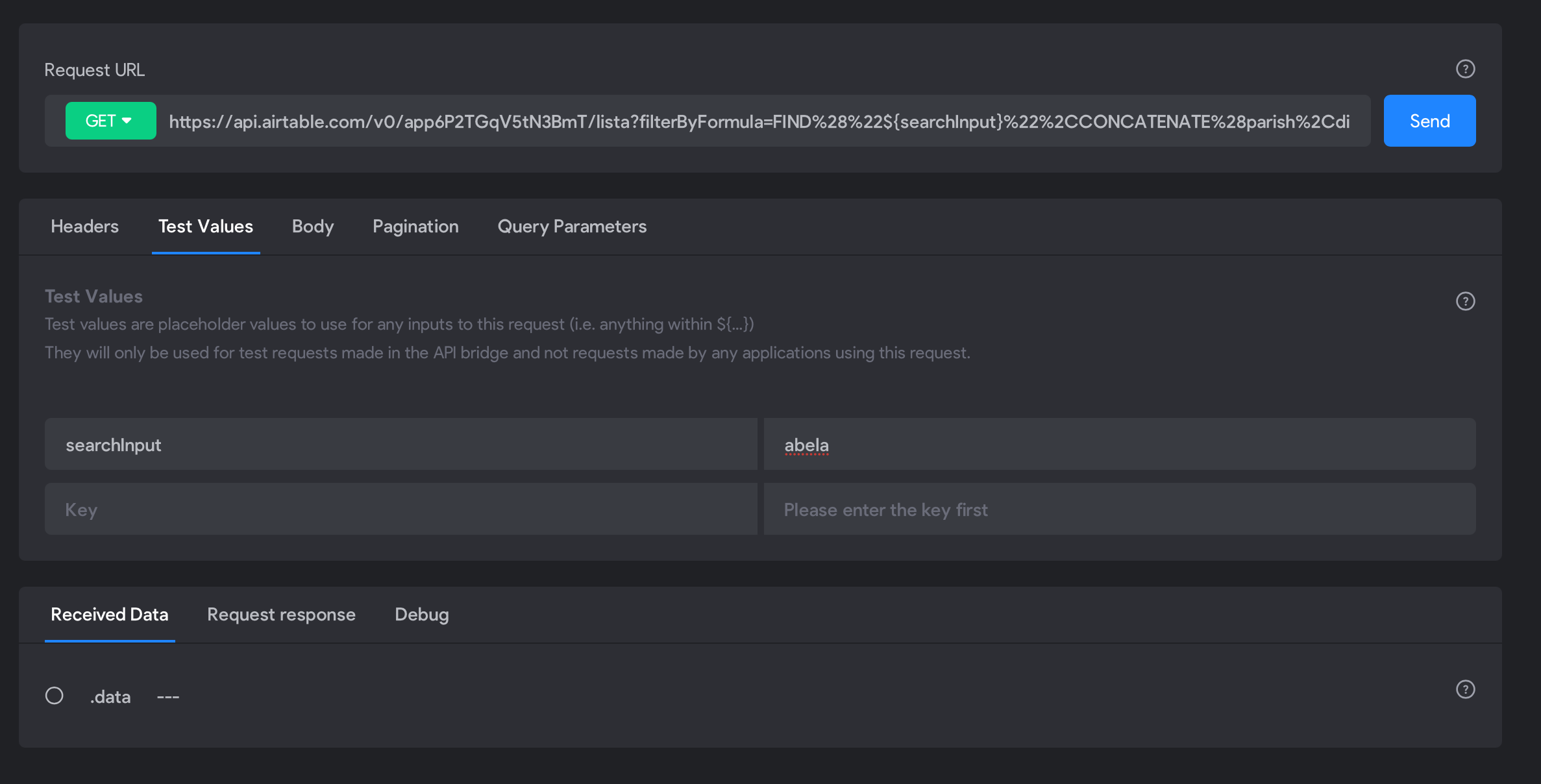The image size is (1541, 784).
Task: Open help icon in Test Values section
Action: coord(1465,301)
